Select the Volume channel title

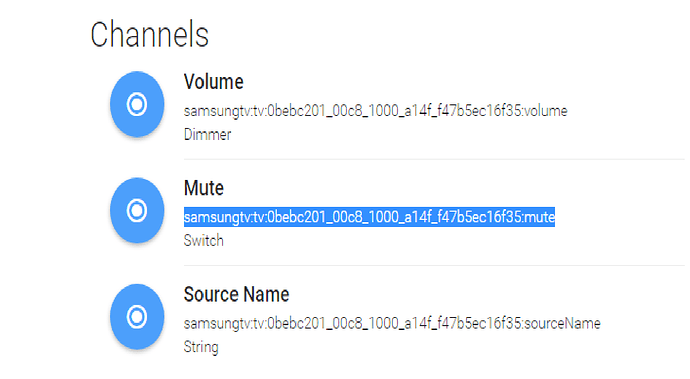tap(213, 82)
